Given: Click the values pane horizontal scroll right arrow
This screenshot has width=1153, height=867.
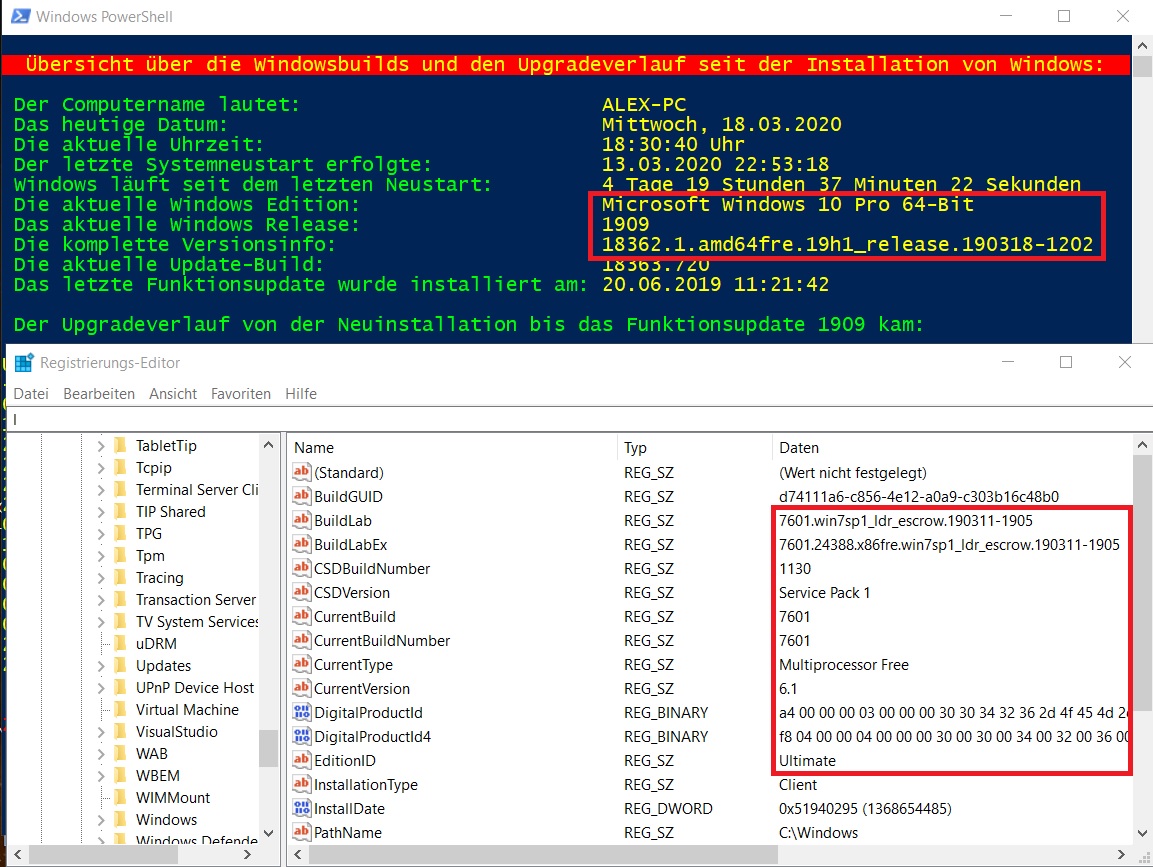Looking at the screenshot, I should coord(1121,854).
